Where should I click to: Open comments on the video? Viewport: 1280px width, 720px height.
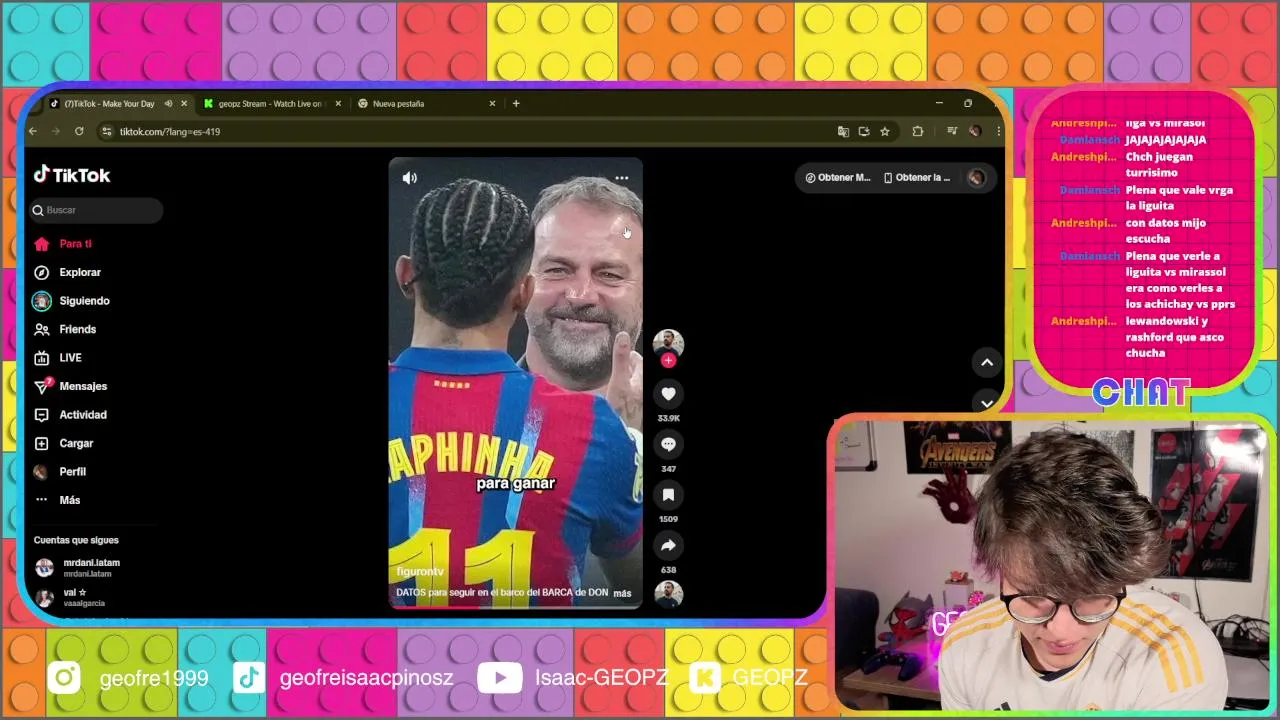click(x=668, y=444)
